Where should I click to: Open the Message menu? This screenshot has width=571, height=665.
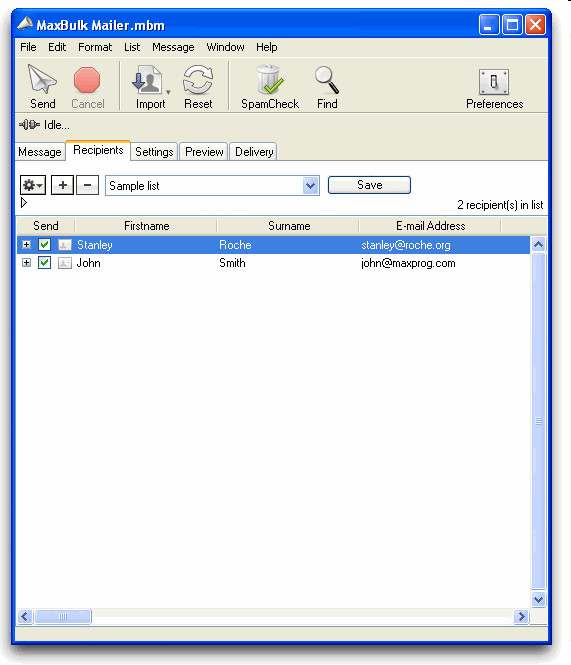173,47
